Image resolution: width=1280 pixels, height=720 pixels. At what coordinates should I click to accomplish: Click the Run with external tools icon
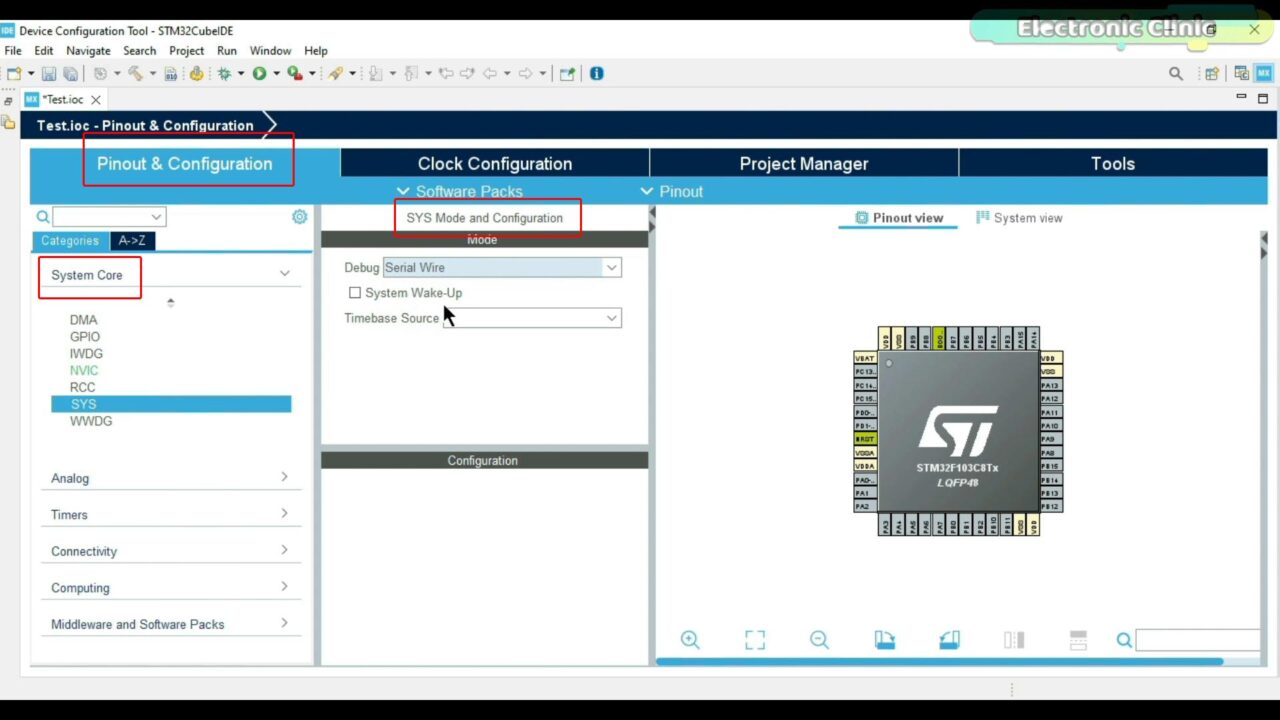point(294,73)
